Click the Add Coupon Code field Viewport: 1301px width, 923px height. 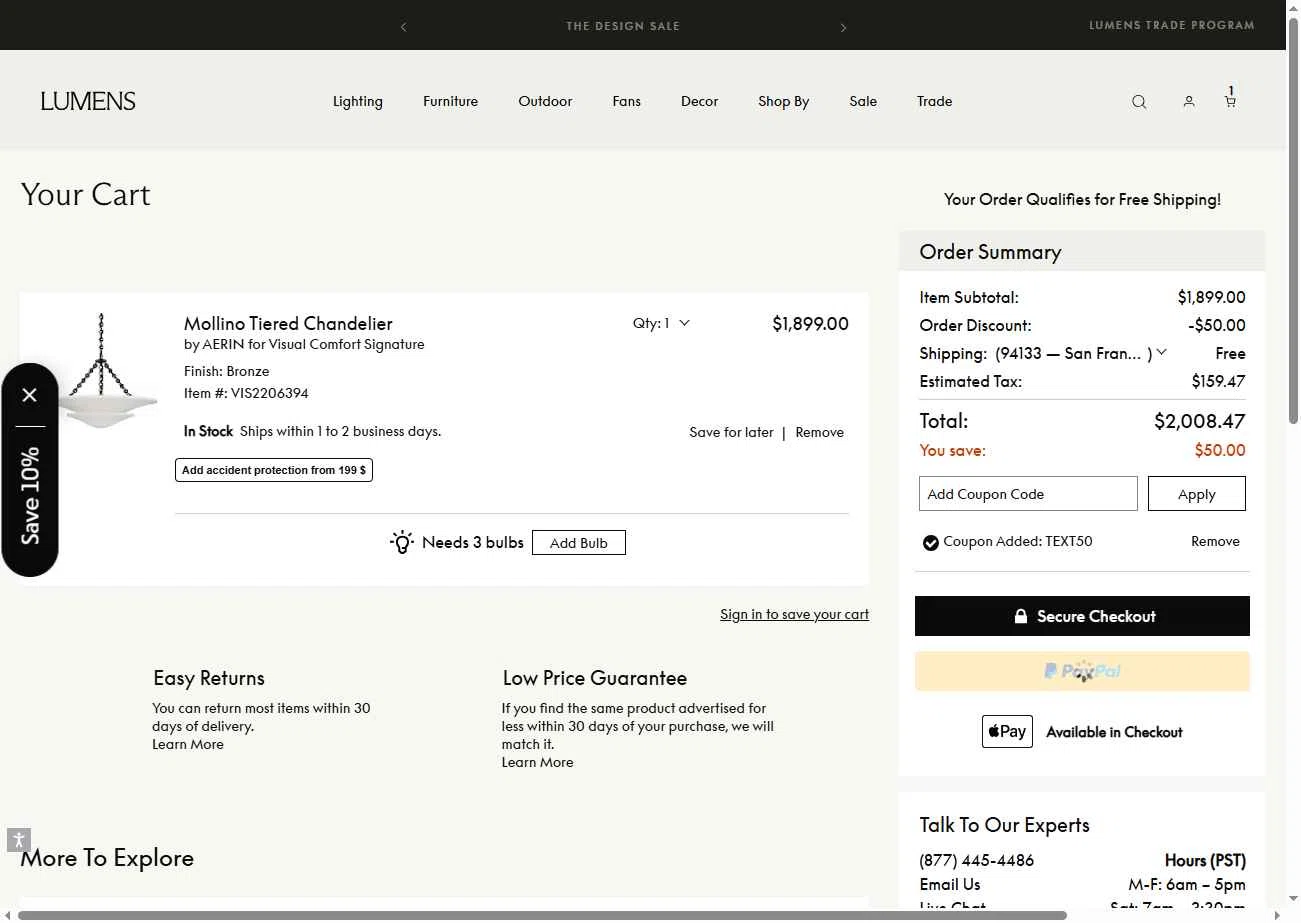(1028, 494)
